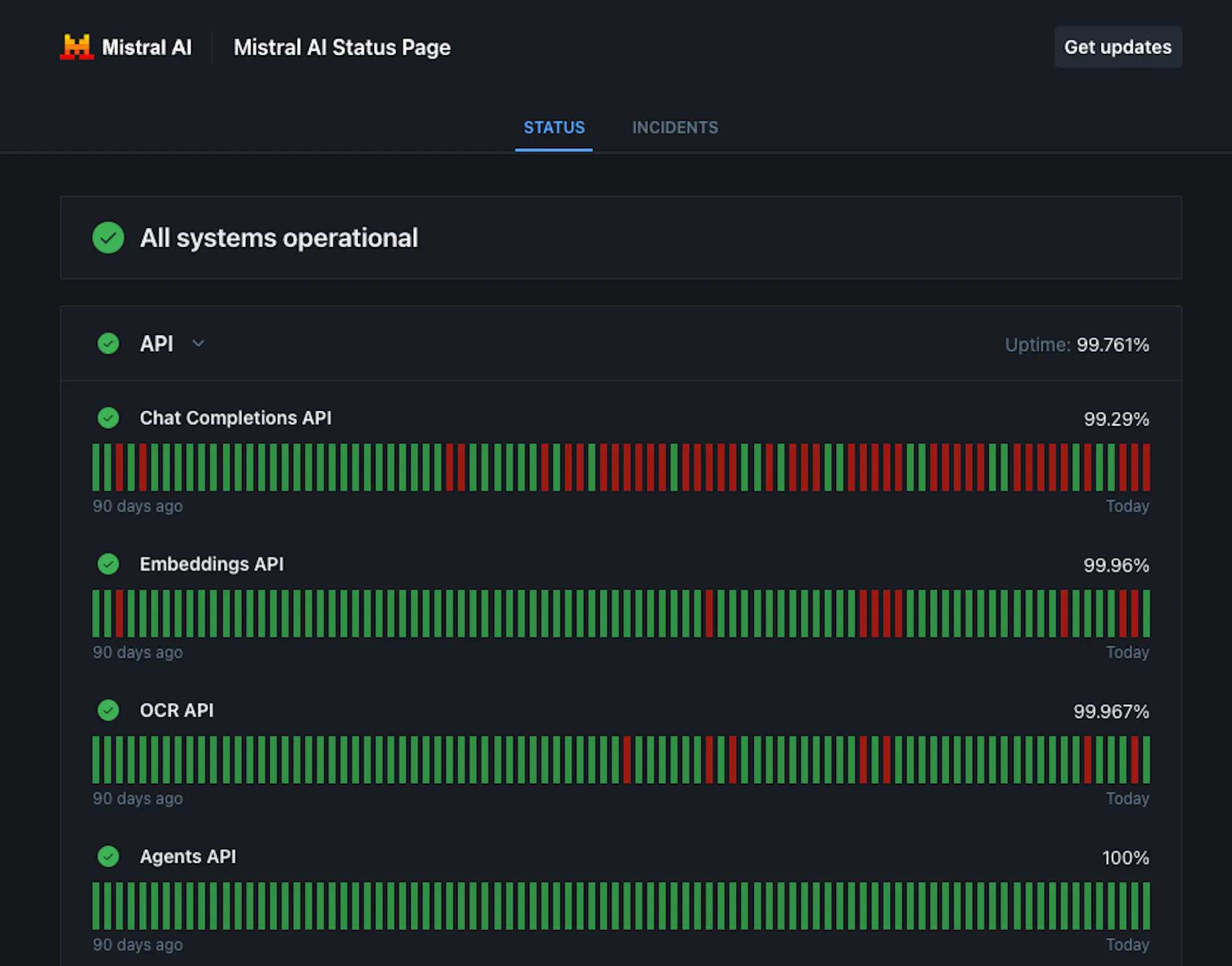Click the Mistral AI orange logo icon
1232x966 pixels.
(77, 47)
